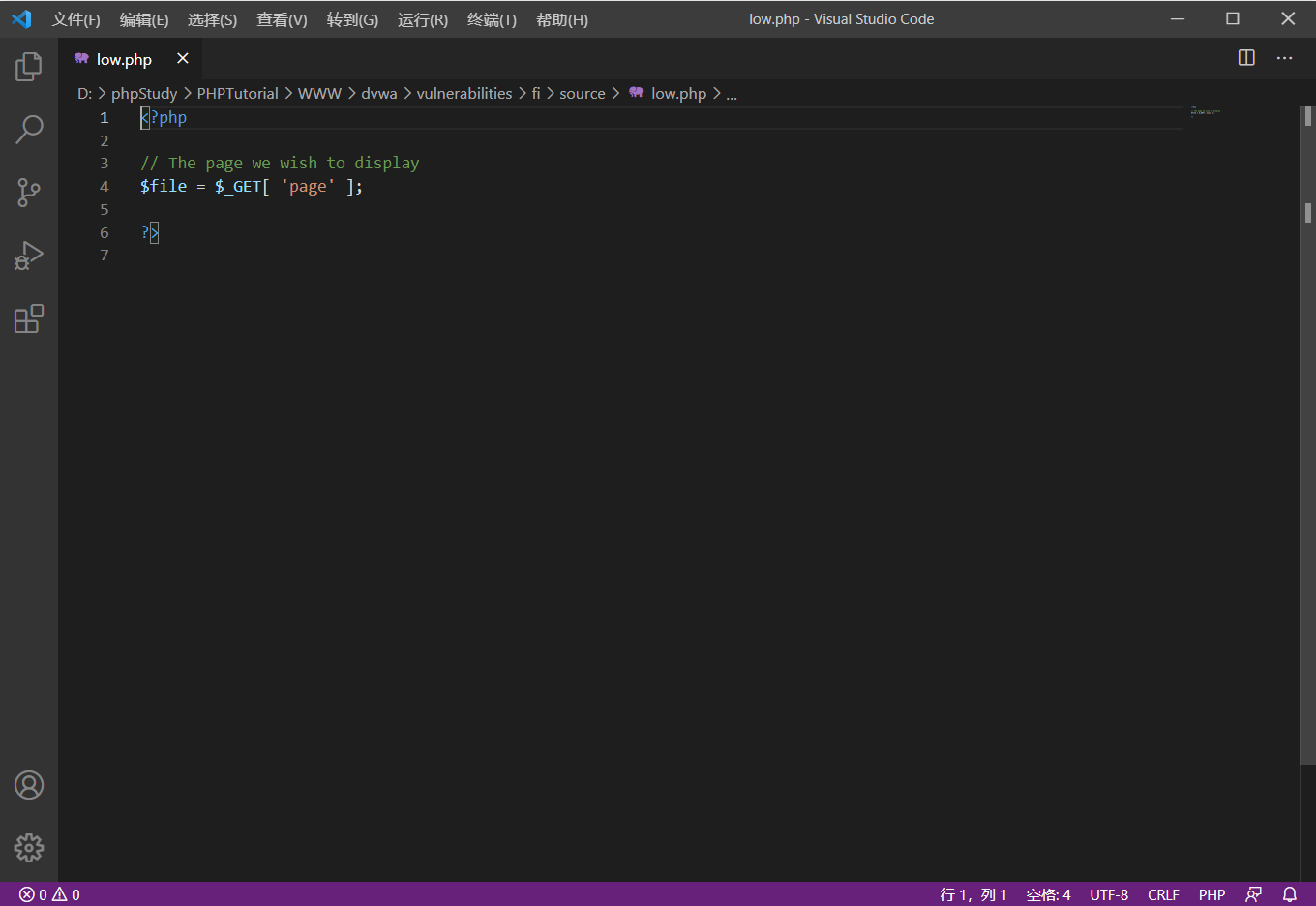Click the UTF-8 encoding selector

pyautogui.click(x=1108, y=894)
